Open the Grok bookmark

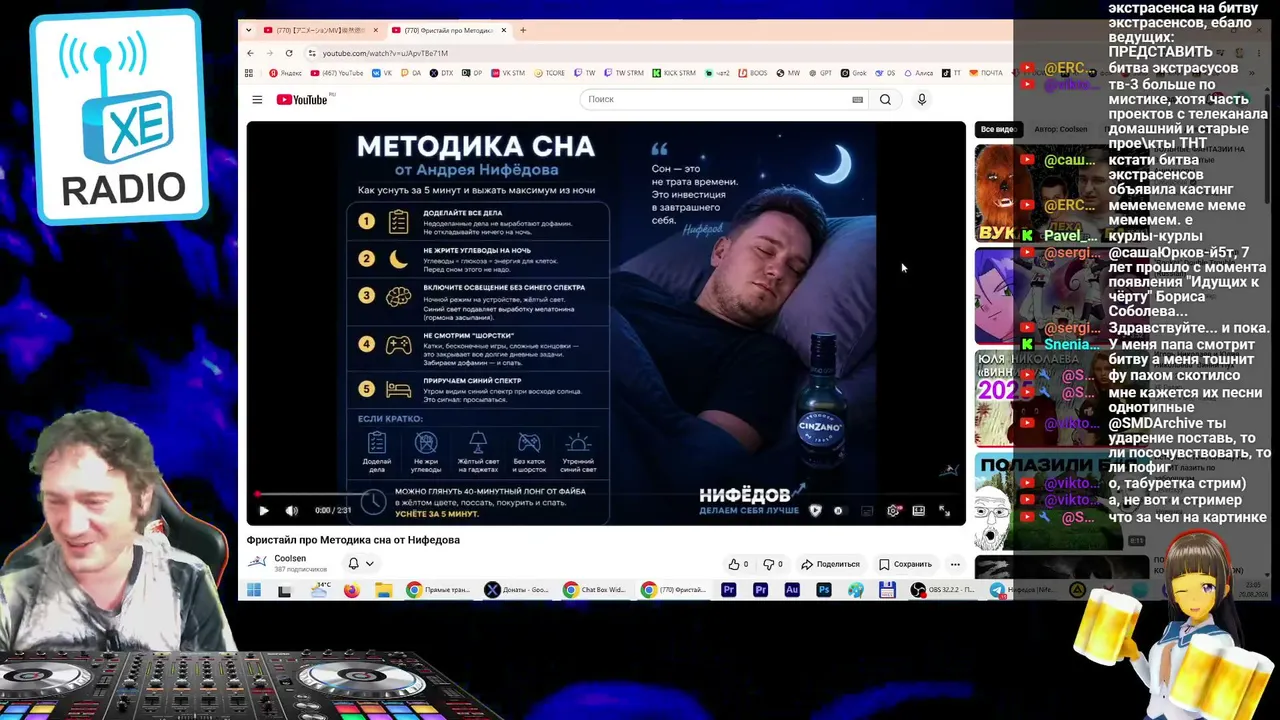[853, 73]
